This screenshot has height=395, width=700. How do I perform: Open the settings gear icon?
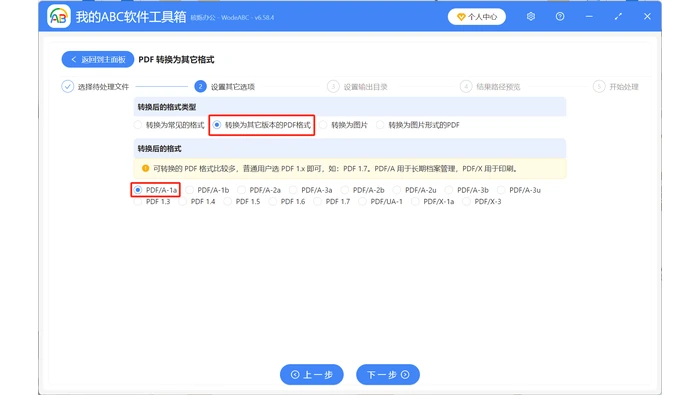(x=530, y=17)
